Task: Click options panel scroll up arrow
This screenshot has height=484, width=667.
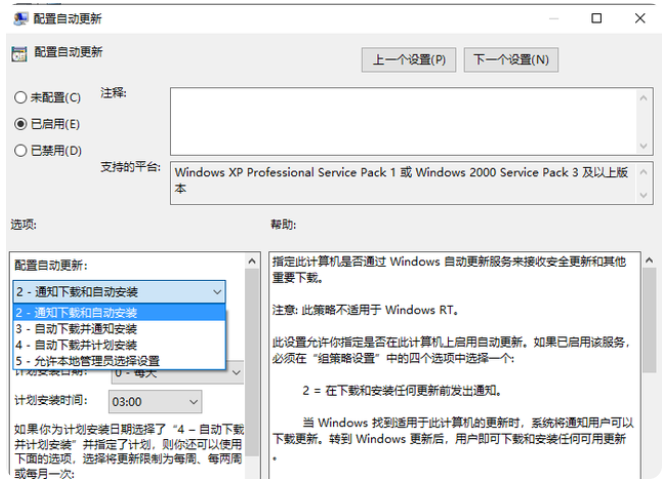Action: pyautogui.click(x=252, y=261)
